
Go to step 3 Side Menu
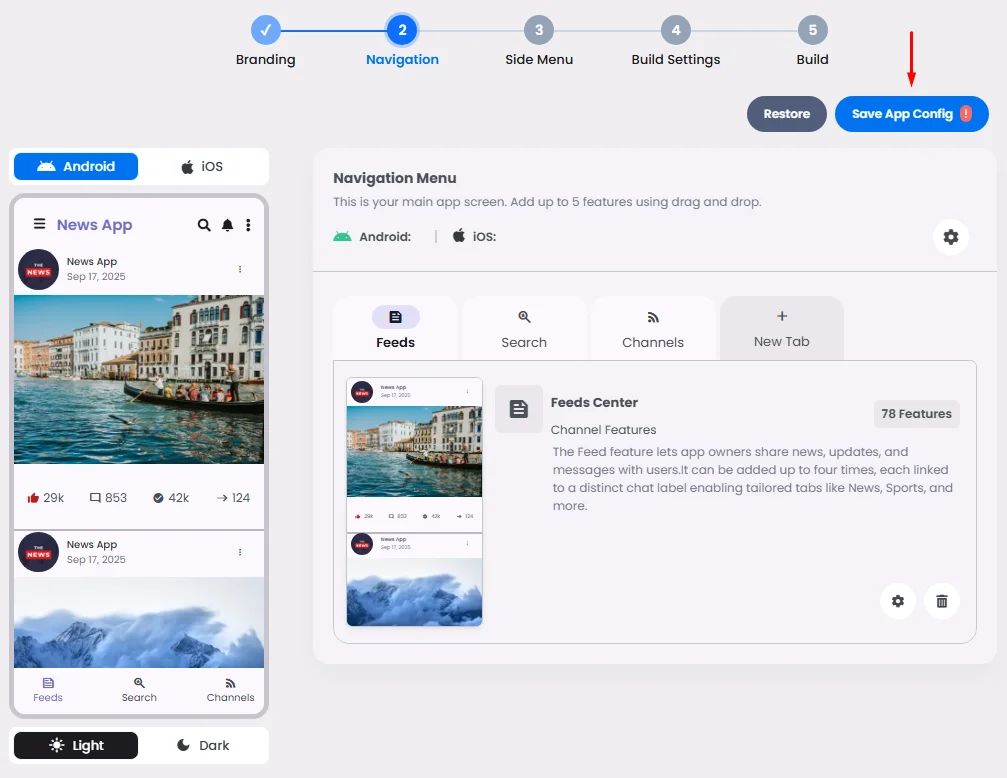point(539,42)
